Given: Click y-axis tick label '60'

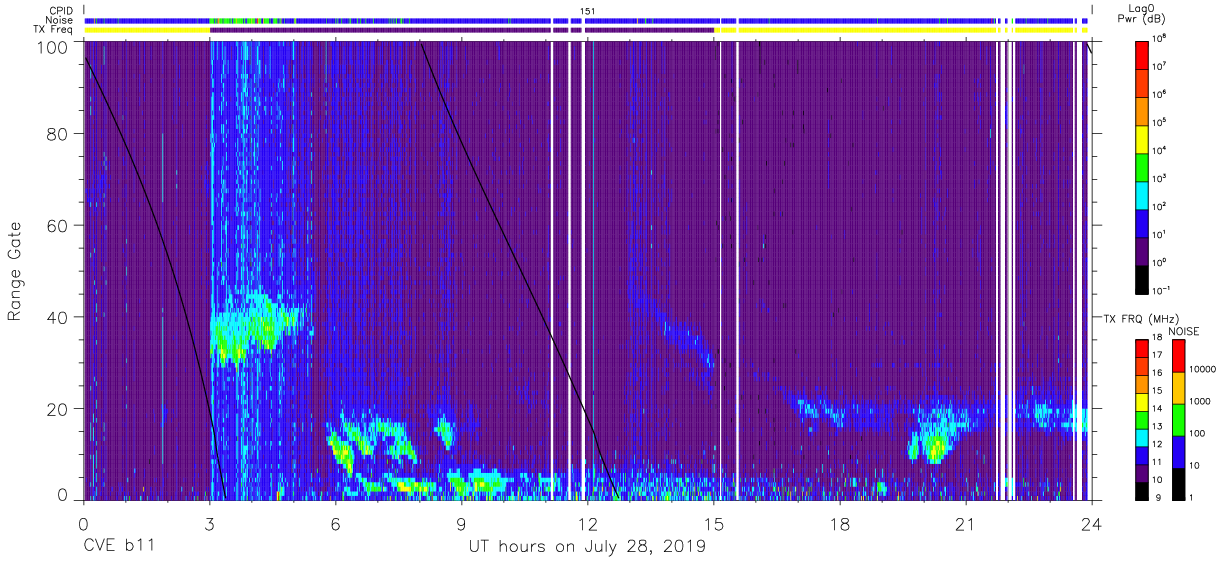Looking at the screenshot, I should click(56, 226).
